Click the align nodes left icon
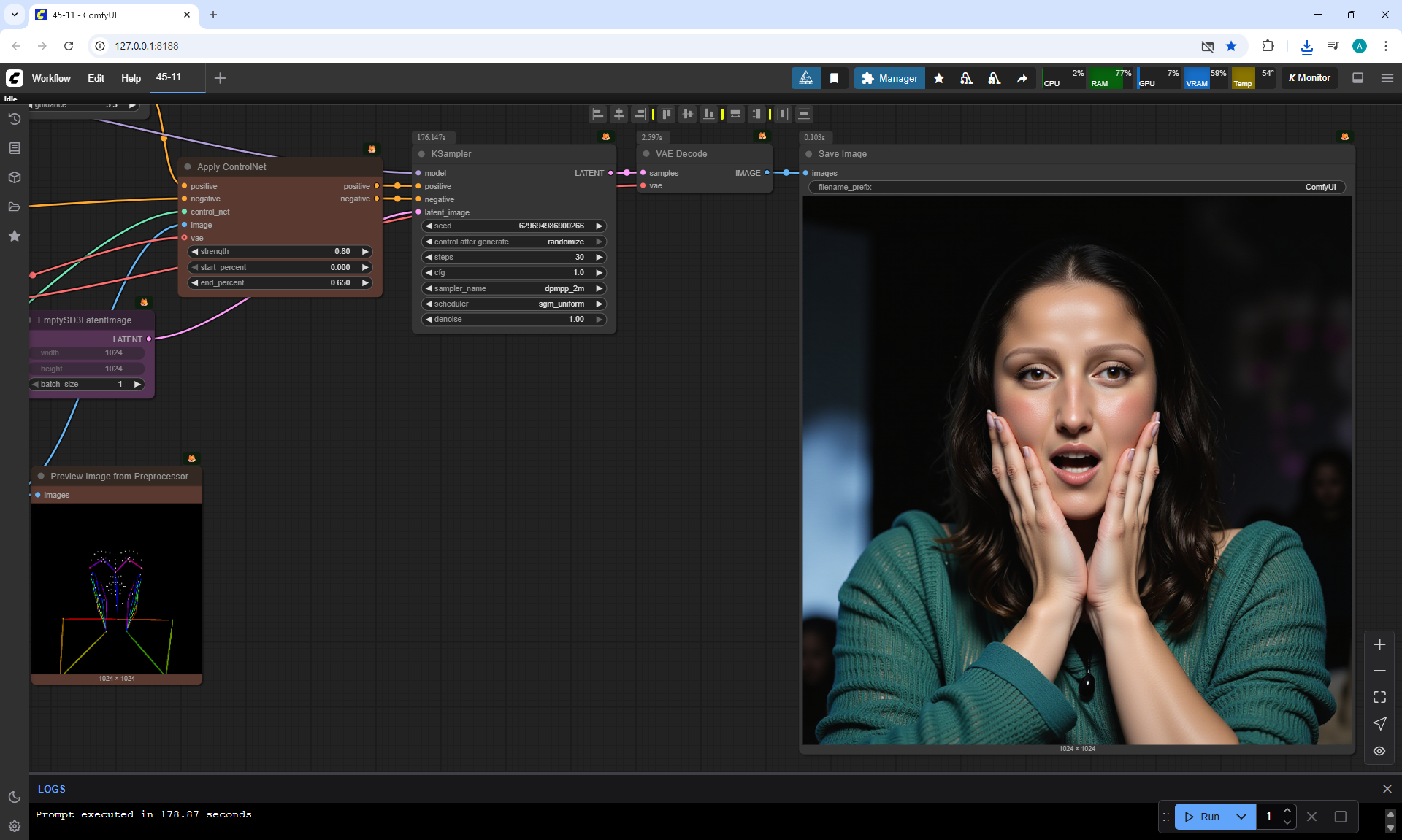Screen dimensions: 1402x840 point(598,114)
